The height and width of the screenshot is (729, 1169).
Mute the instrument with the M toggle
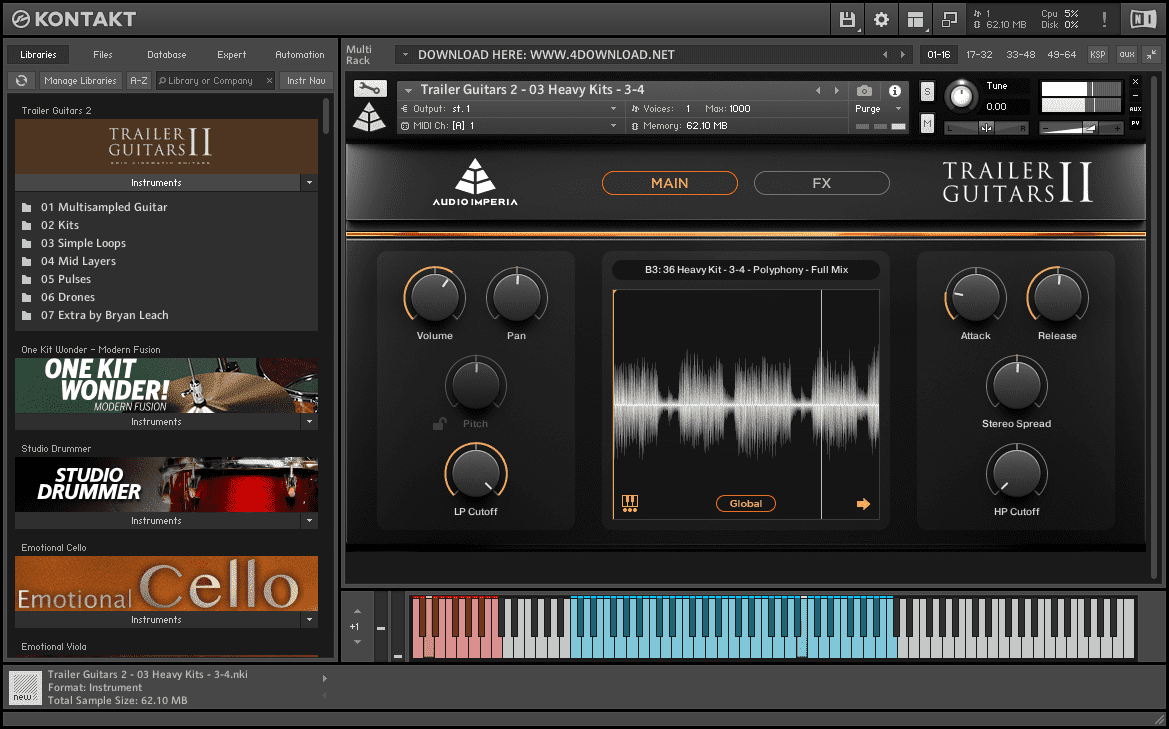point(926,123)
